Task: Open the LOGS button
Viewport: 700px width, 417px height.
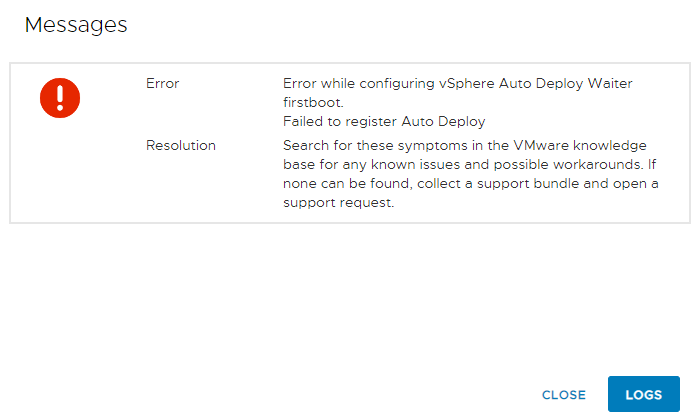Action: click(643, 395)
